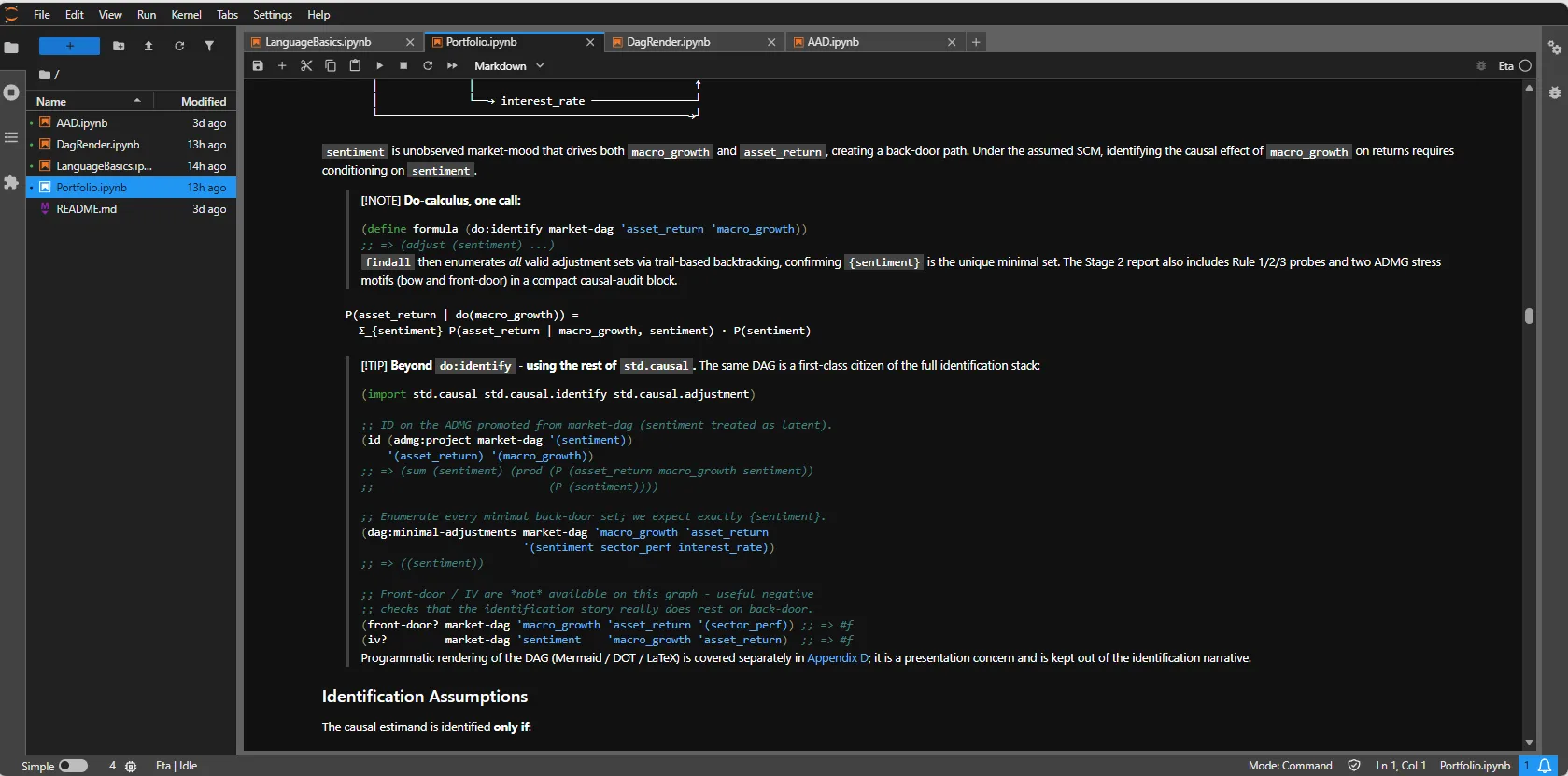
Task: Open the Kernel menu
Action: tap(186, 14)
